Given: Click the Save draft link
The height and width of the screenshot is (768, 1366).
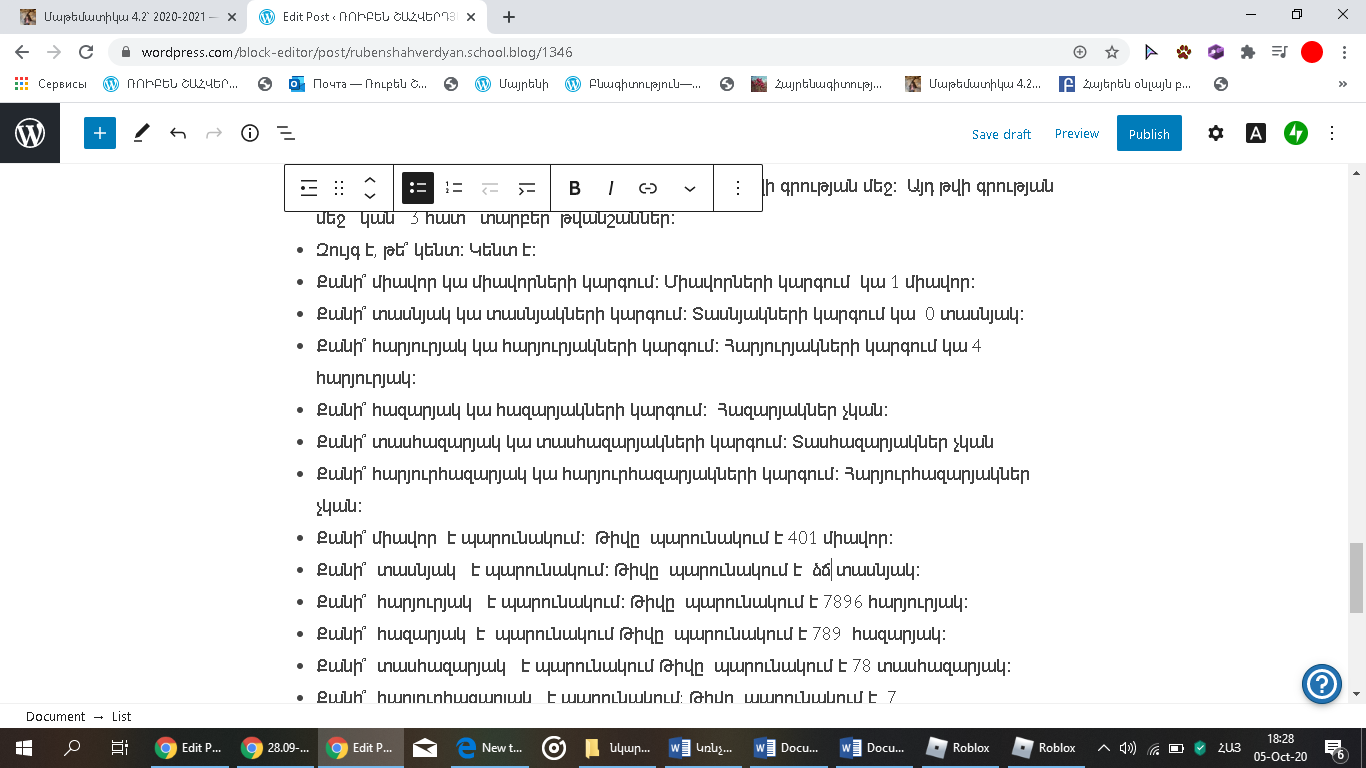Looking at the screenshot, I should point(1001,134).
